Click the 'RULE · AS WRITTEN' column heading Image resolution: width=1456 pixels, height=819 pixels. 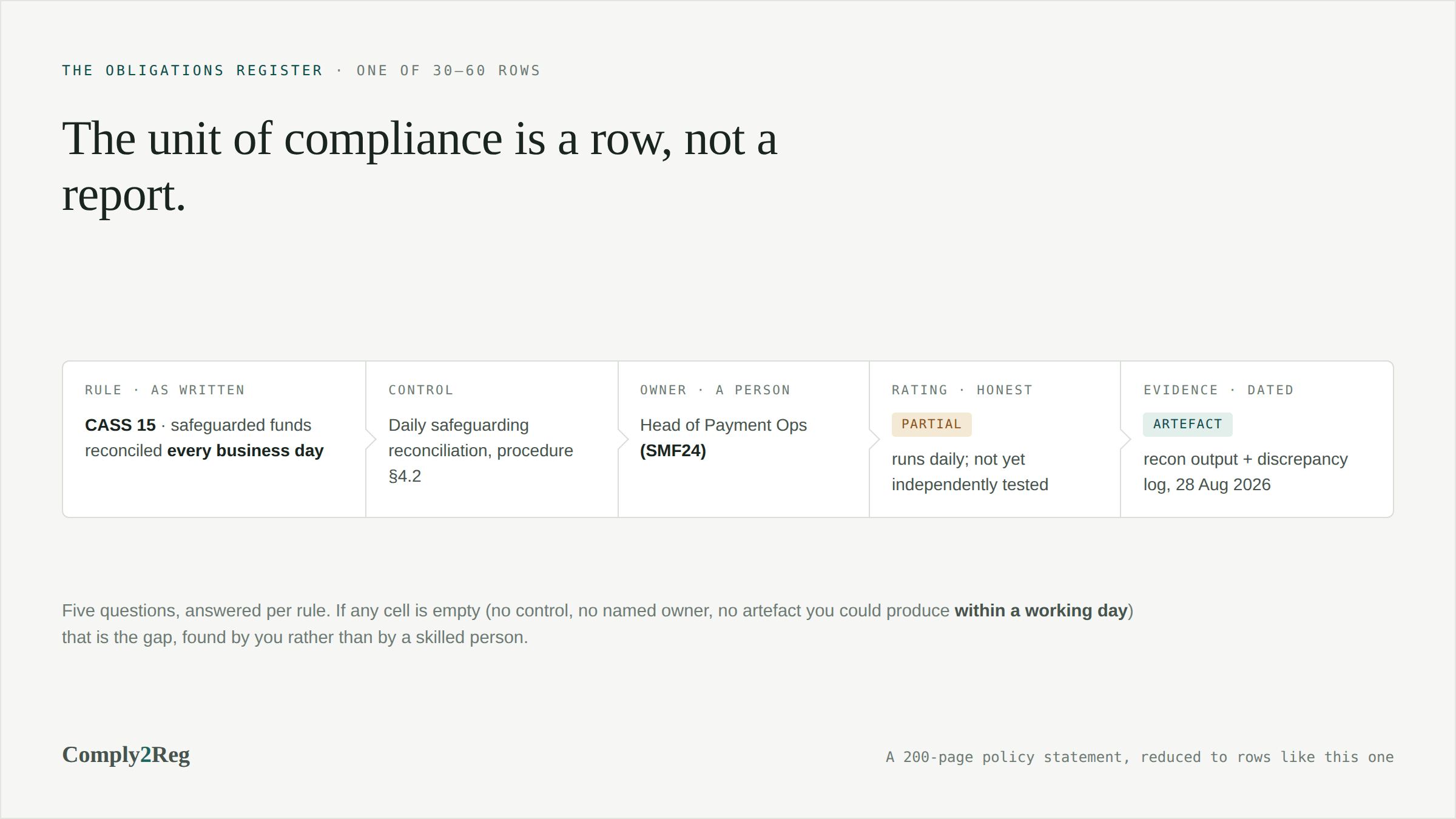(x=165, y=390)
